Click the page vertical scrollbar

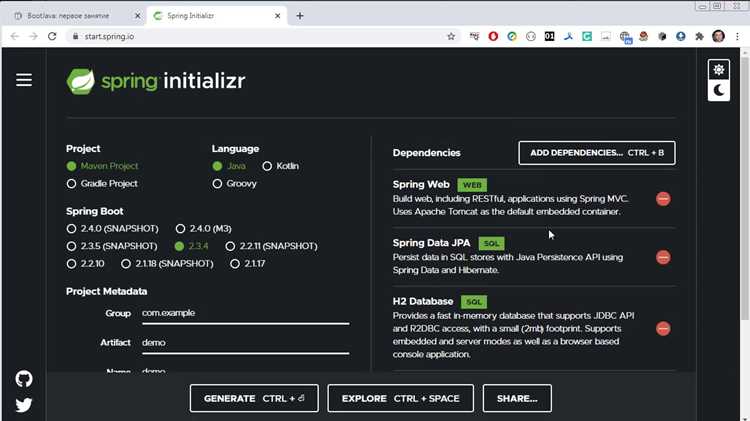pos(745,187)
